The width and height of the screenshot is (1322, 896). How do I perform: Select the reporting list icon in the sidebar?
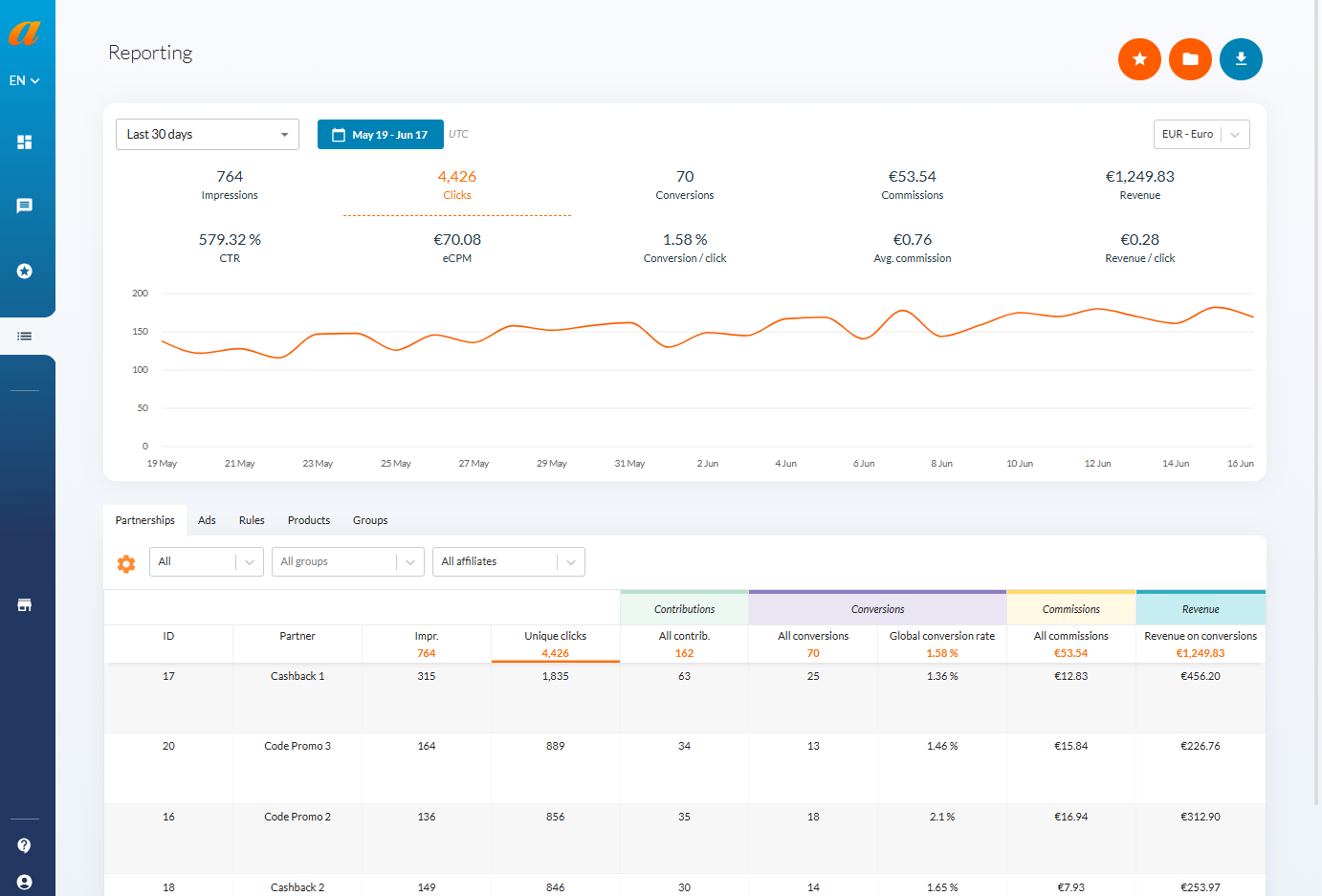(25, 336)
